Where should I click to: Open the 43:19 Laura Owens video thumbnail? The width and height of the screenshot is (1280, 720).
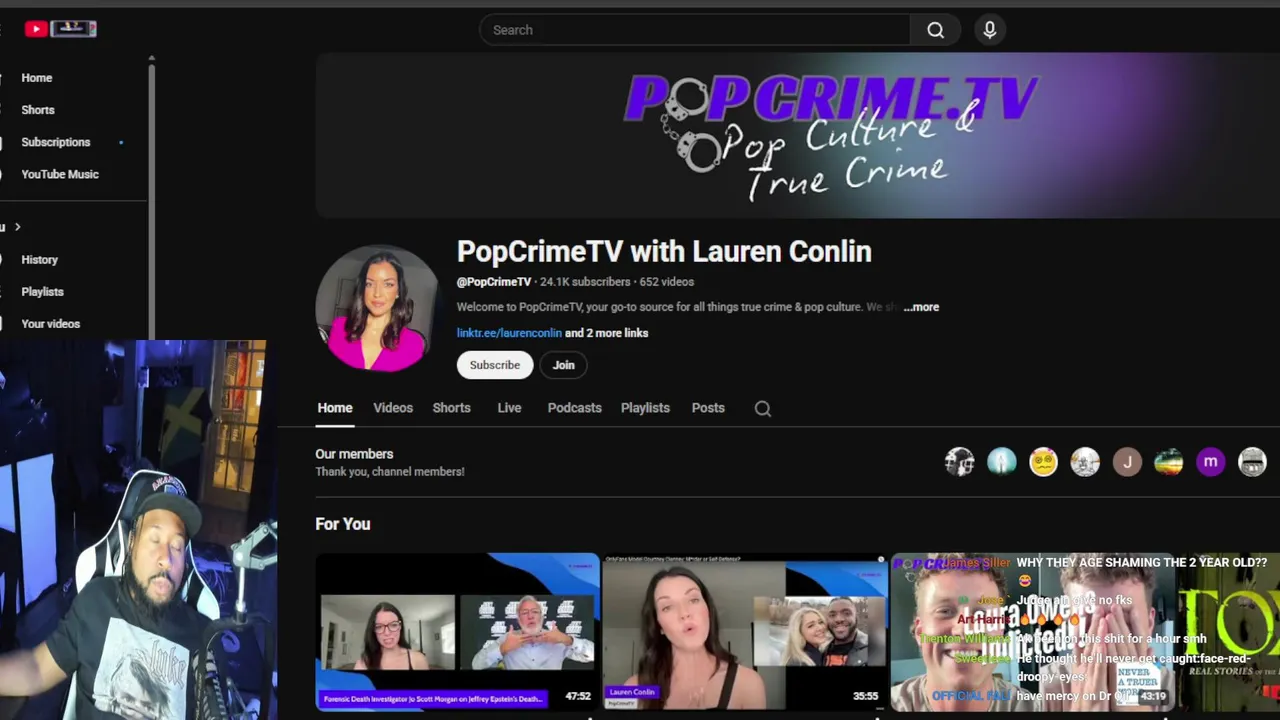pos(1032,632)
